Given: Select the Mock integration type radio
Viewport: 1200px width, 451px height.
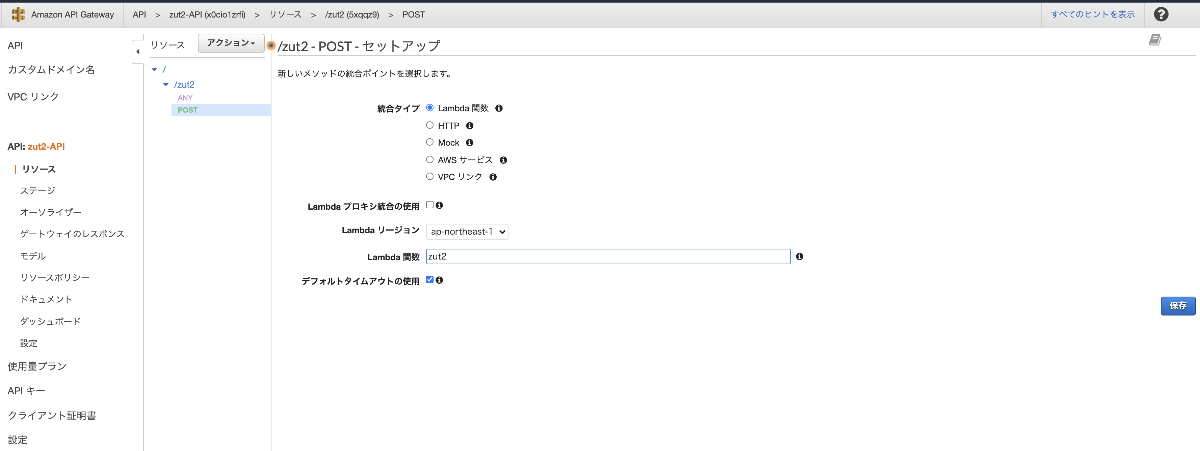Looking at the screenshot, I should click(430, 142).
